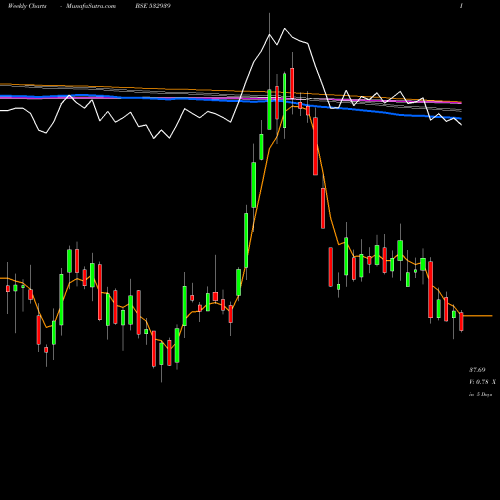This screenshot has width=500, height=500.
Task: Click the 'MunafaSutra.com' site label
Action: tap(91, 6)
